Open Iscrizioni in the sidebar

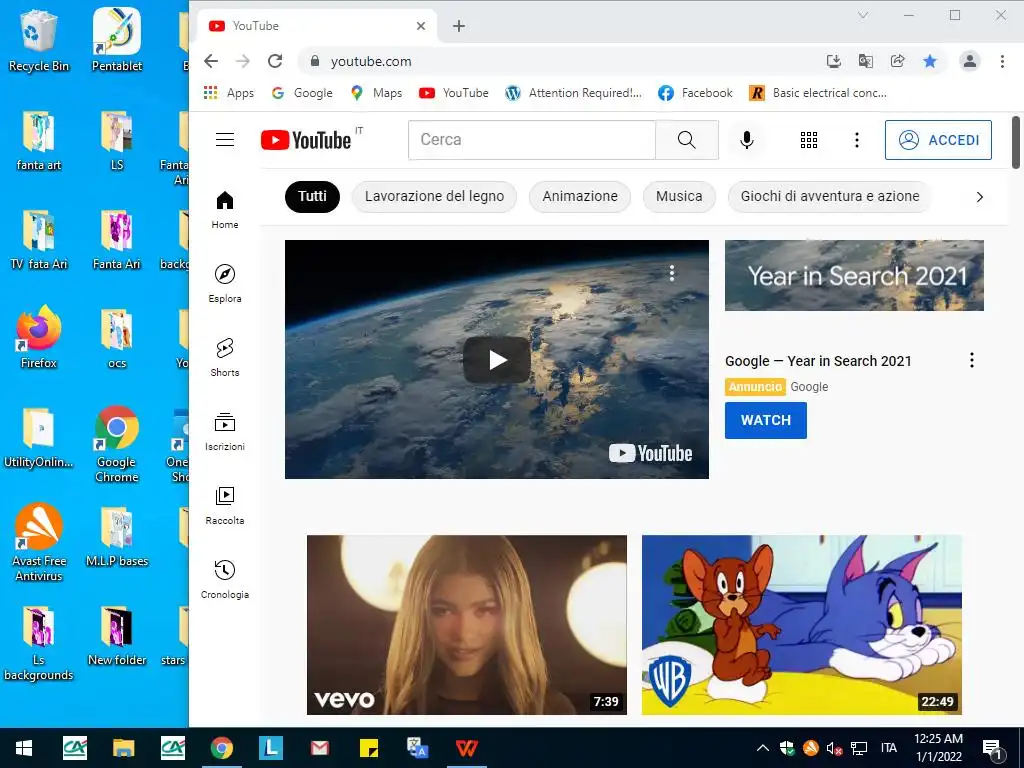[x=225, y=431]
